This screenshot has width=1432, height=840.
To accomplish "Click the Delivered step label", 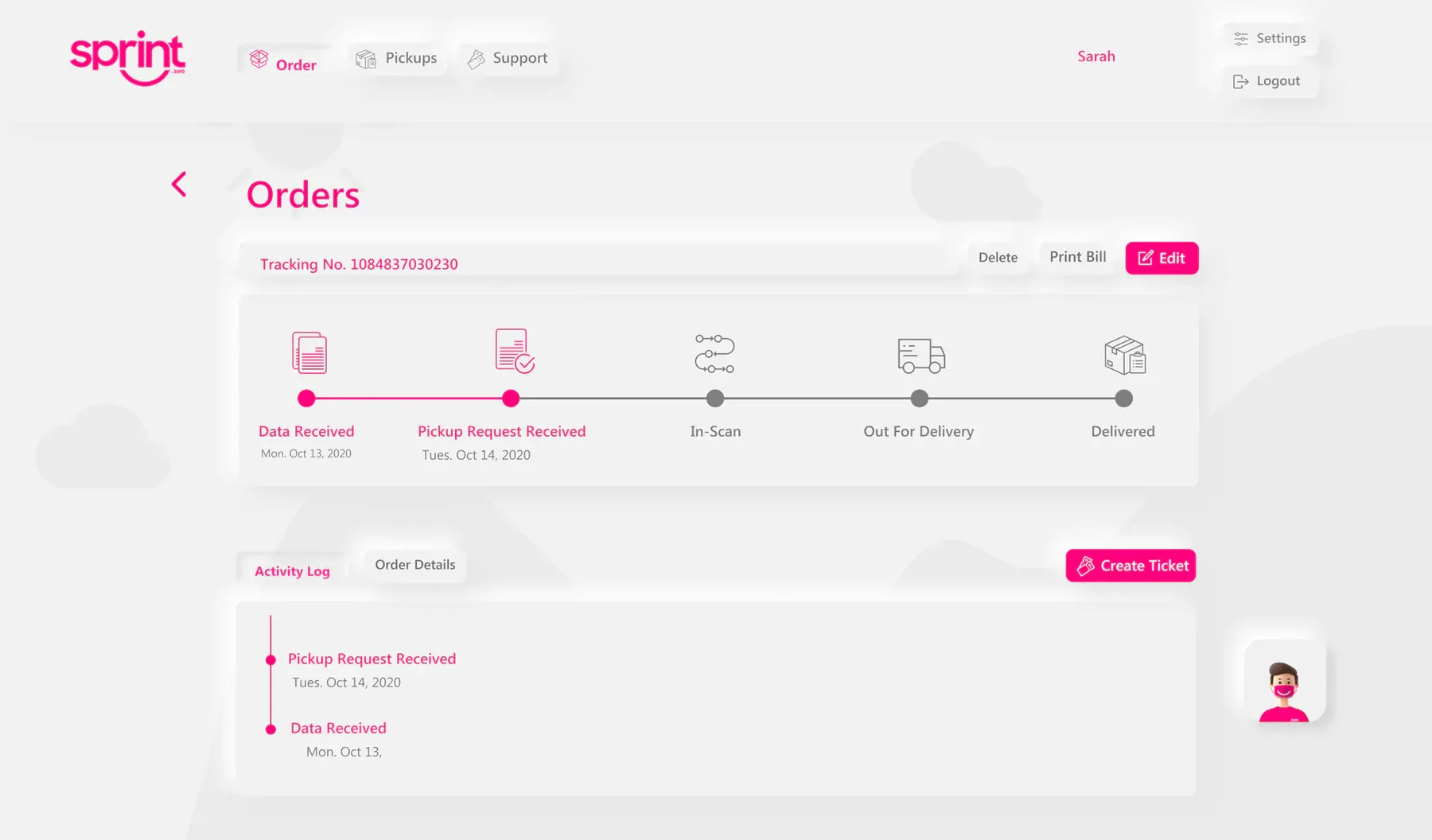I will pyautogui.click(x=1123, y=431).
